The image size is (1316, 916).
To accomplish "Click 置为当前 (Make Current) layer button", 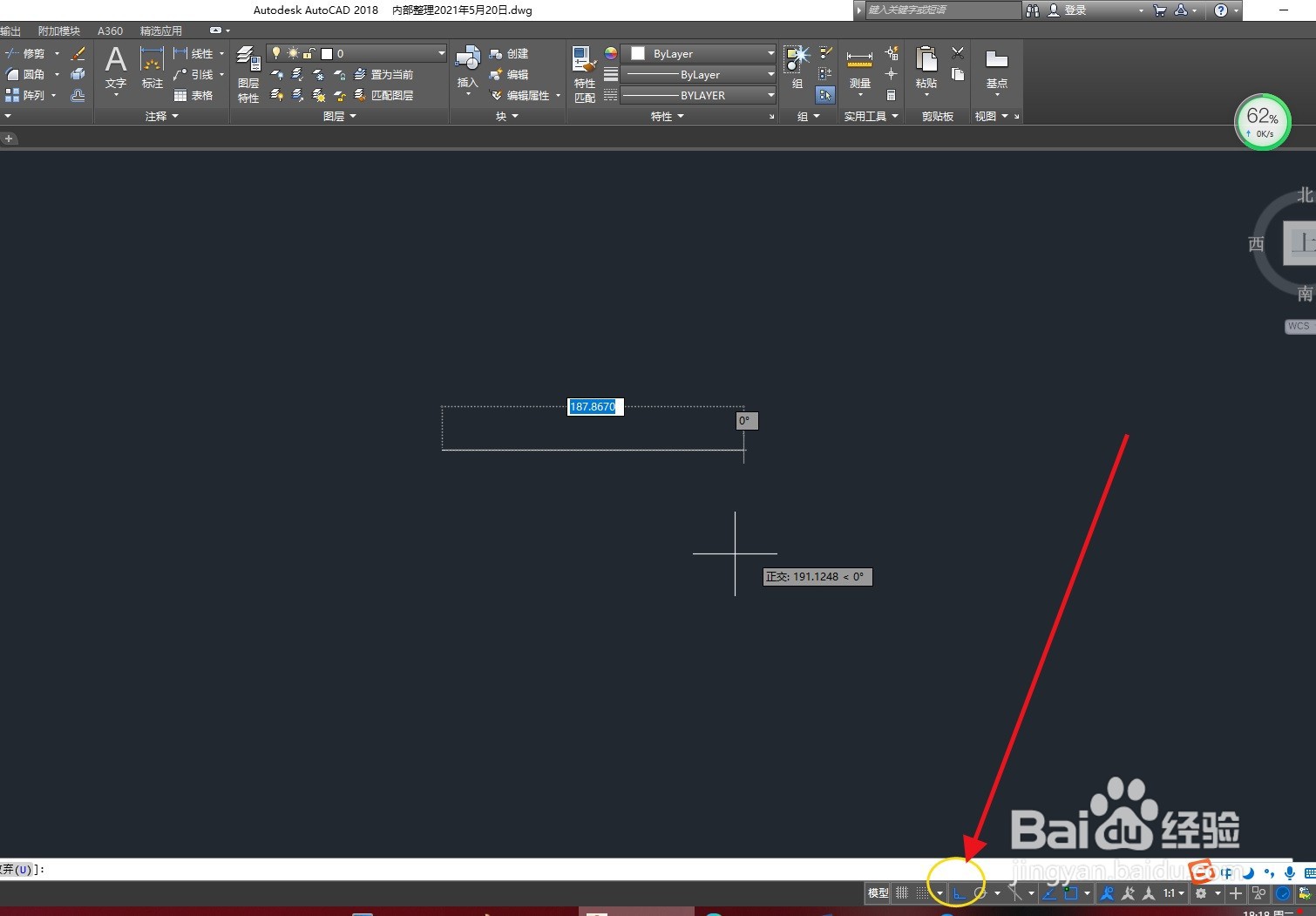I will coord(383,74).
